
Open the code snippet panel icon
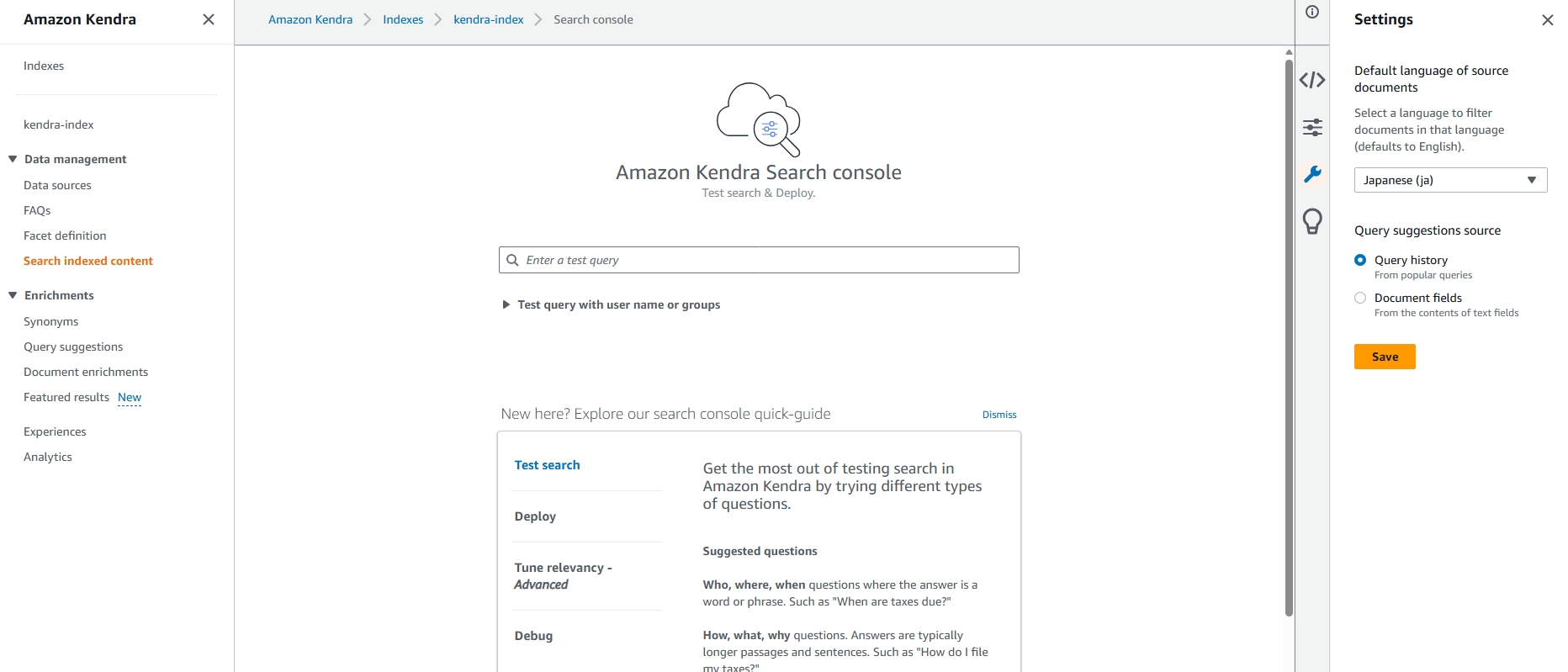(1312, 80)
